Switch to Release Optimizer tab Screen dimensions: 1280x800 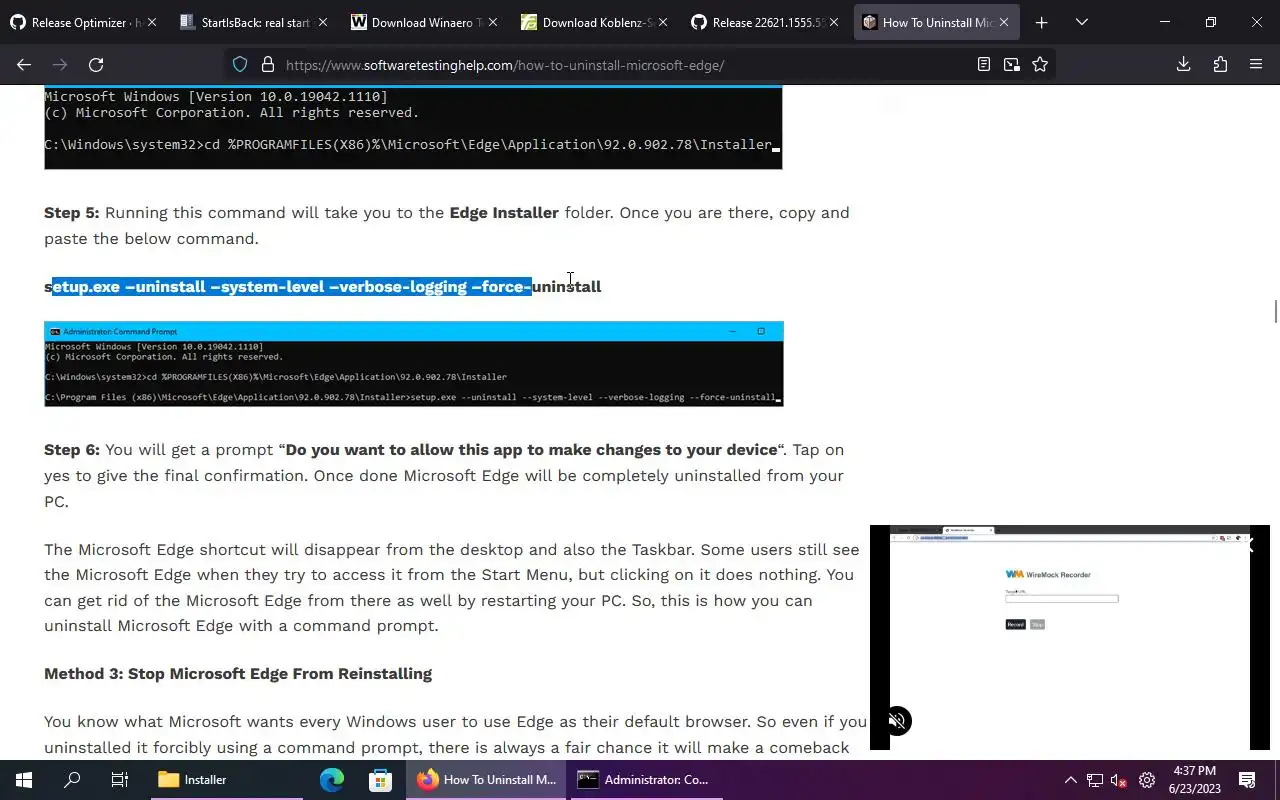pyautogui.click(x=82, y=22)
